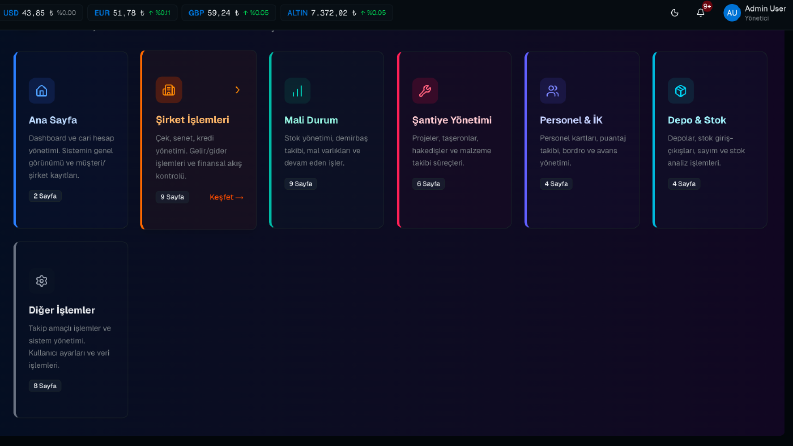Click the USD exchange rate ticker
The width and height of the screenshot is (793, 446).
pyautogui.click(x=40, y=13)
